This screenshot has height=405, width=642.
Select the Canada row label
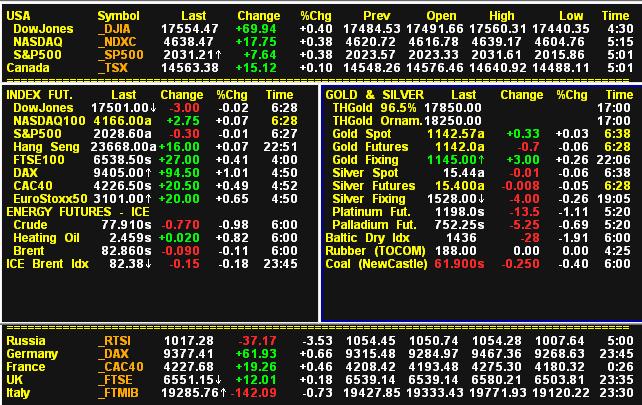28,68
